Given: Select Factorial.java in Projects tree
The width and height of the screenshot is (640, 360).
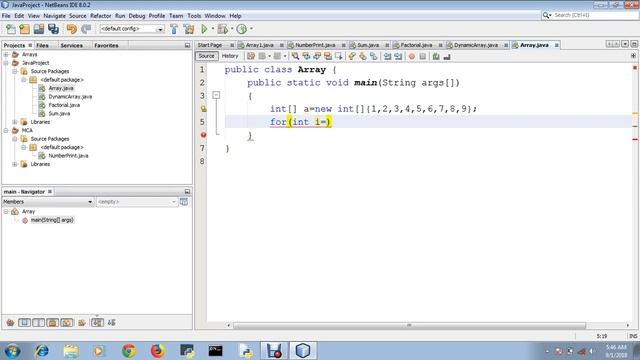Looking at the screenshot, I should tap(64, 105).
